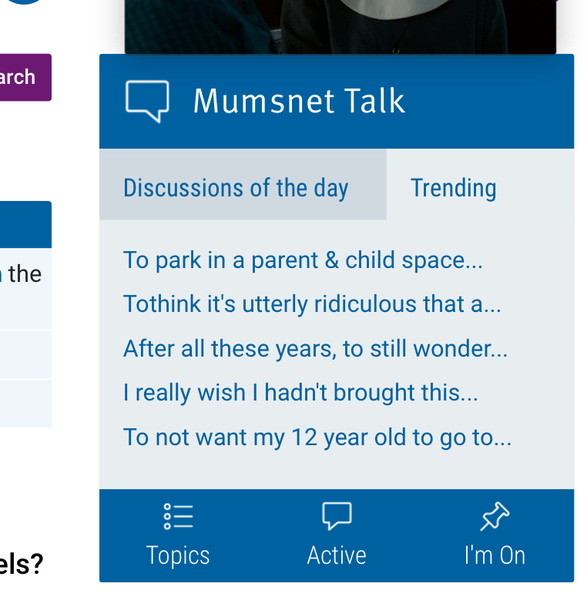Screen dimensions: 587x600
Task: Click the bold heading ending in "els?"
Action: (x=21, y=564)
